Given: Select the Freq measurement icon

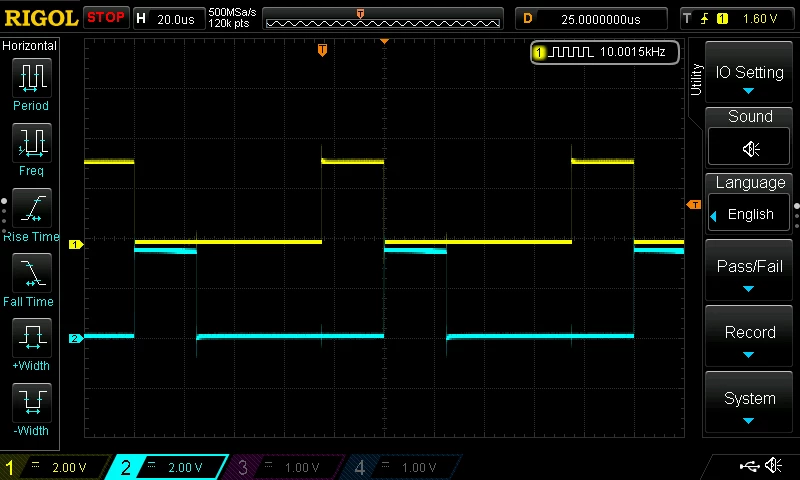Looking at the screenshot, I should tap(32, 143).
